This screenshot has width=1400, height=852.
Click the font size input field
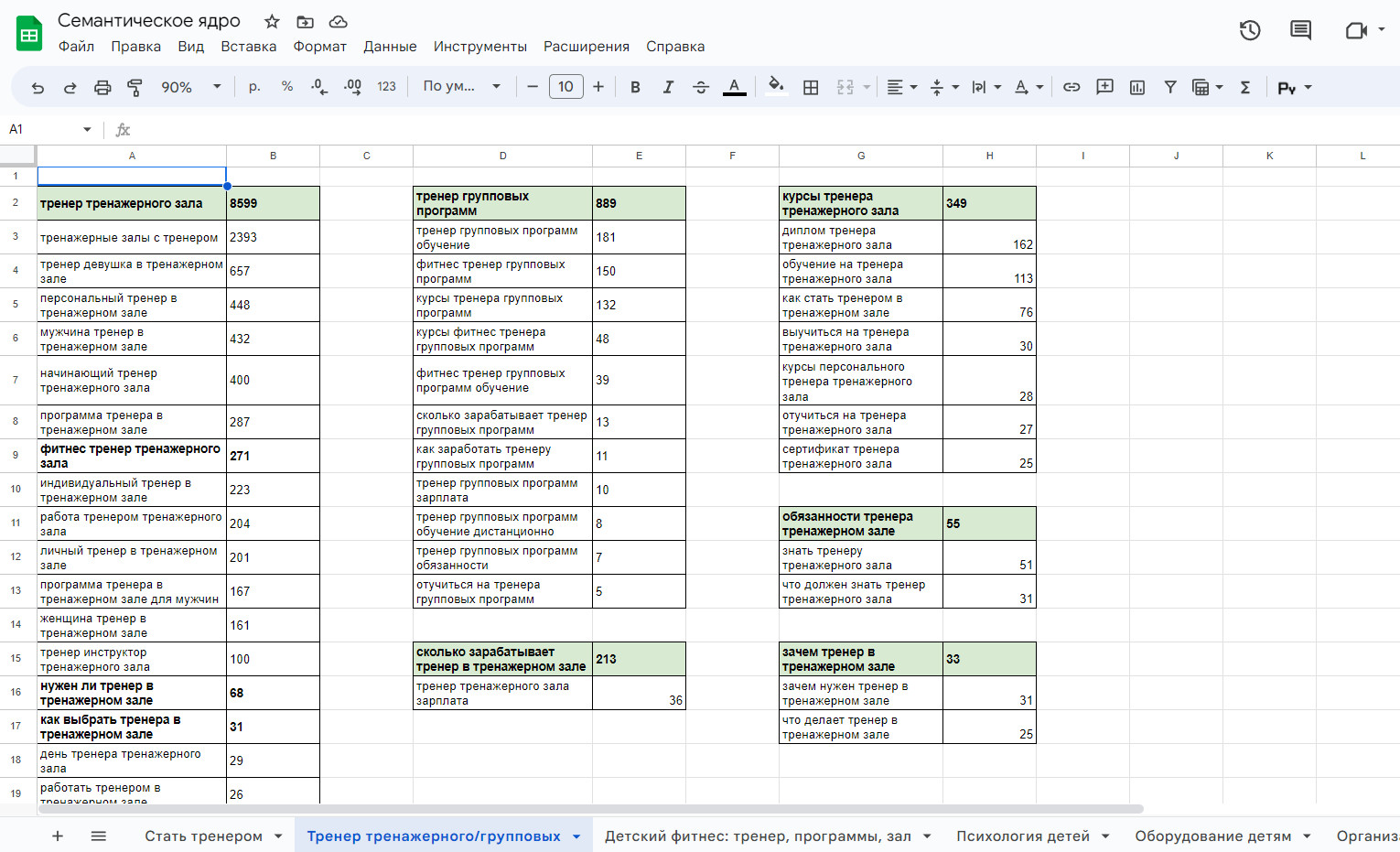coord(565,87)
